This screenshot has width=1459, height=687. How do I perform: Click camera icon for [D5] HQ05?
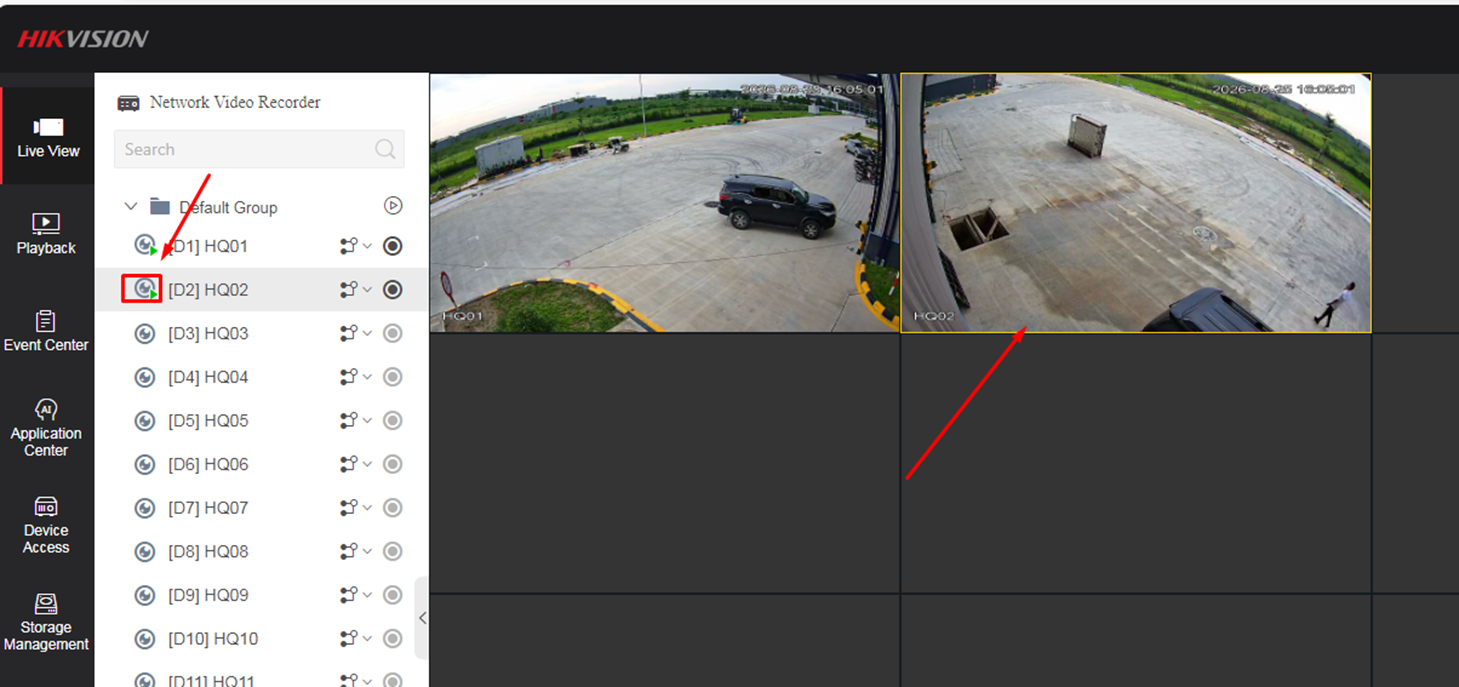tap(144, 421)
